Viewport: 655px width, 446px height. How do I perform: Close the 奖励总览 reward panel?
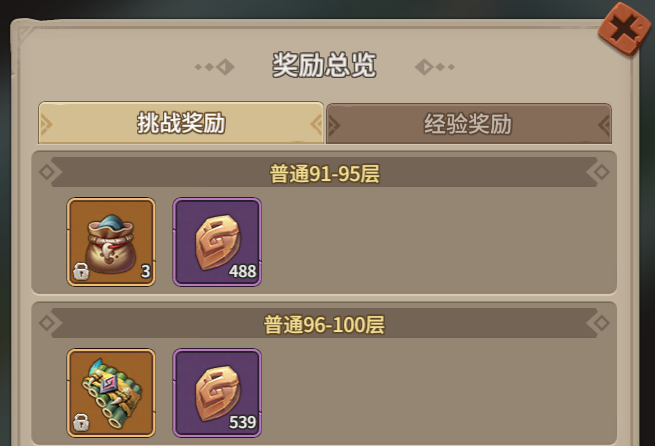[x=625, y=28]
